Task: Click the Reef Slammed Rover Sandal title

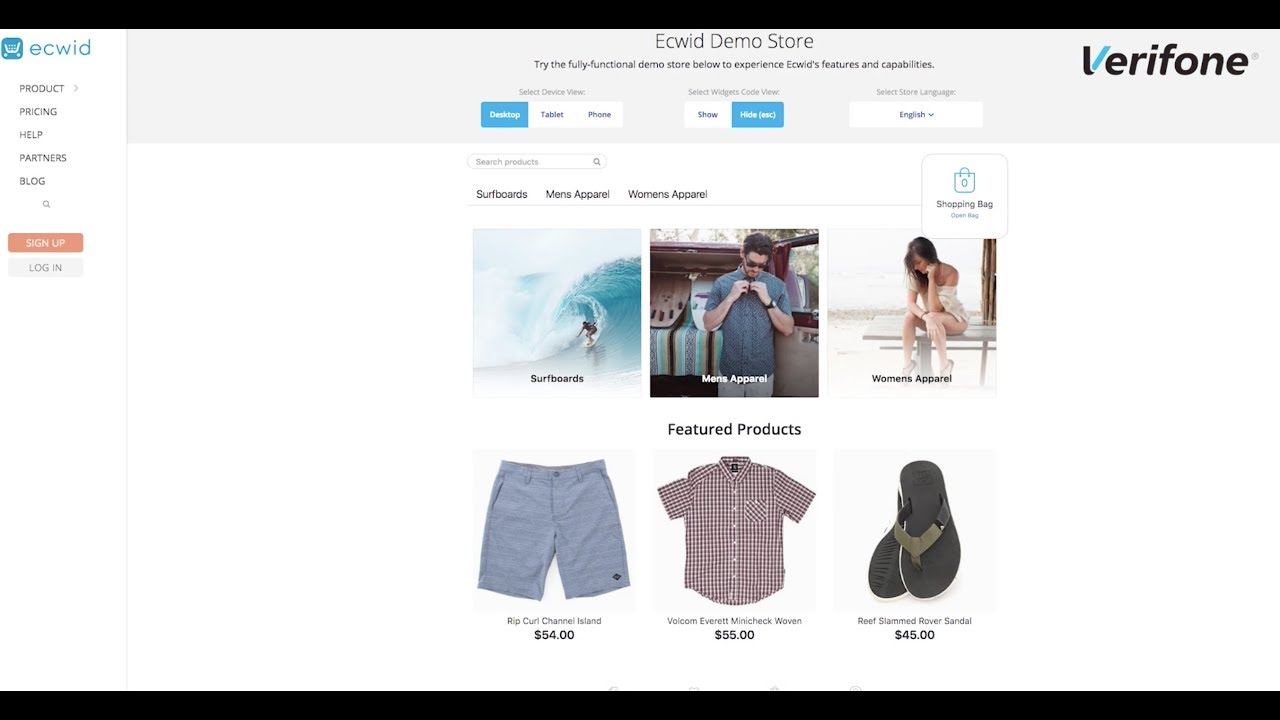Action: [x=915, y=621]
